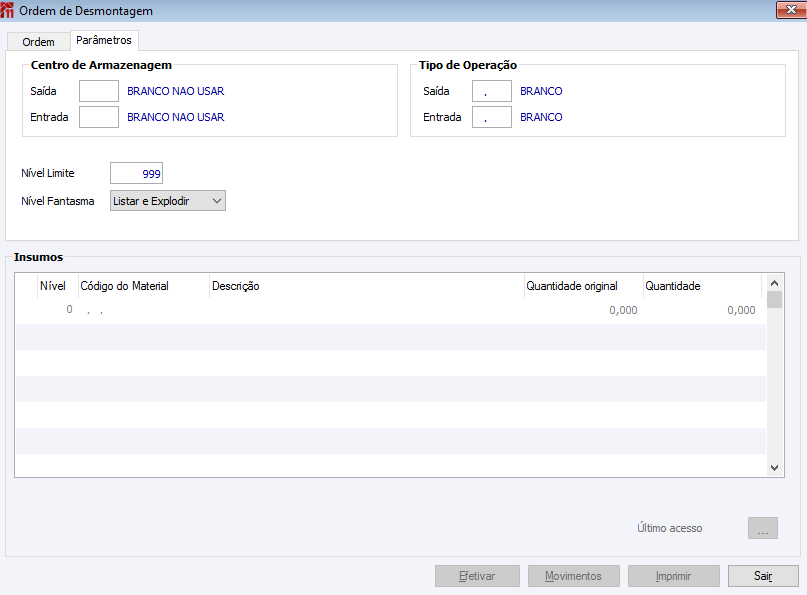Click the Imprimir button
Viewport: 807px width, 595px height.
(x=673, y=576)
